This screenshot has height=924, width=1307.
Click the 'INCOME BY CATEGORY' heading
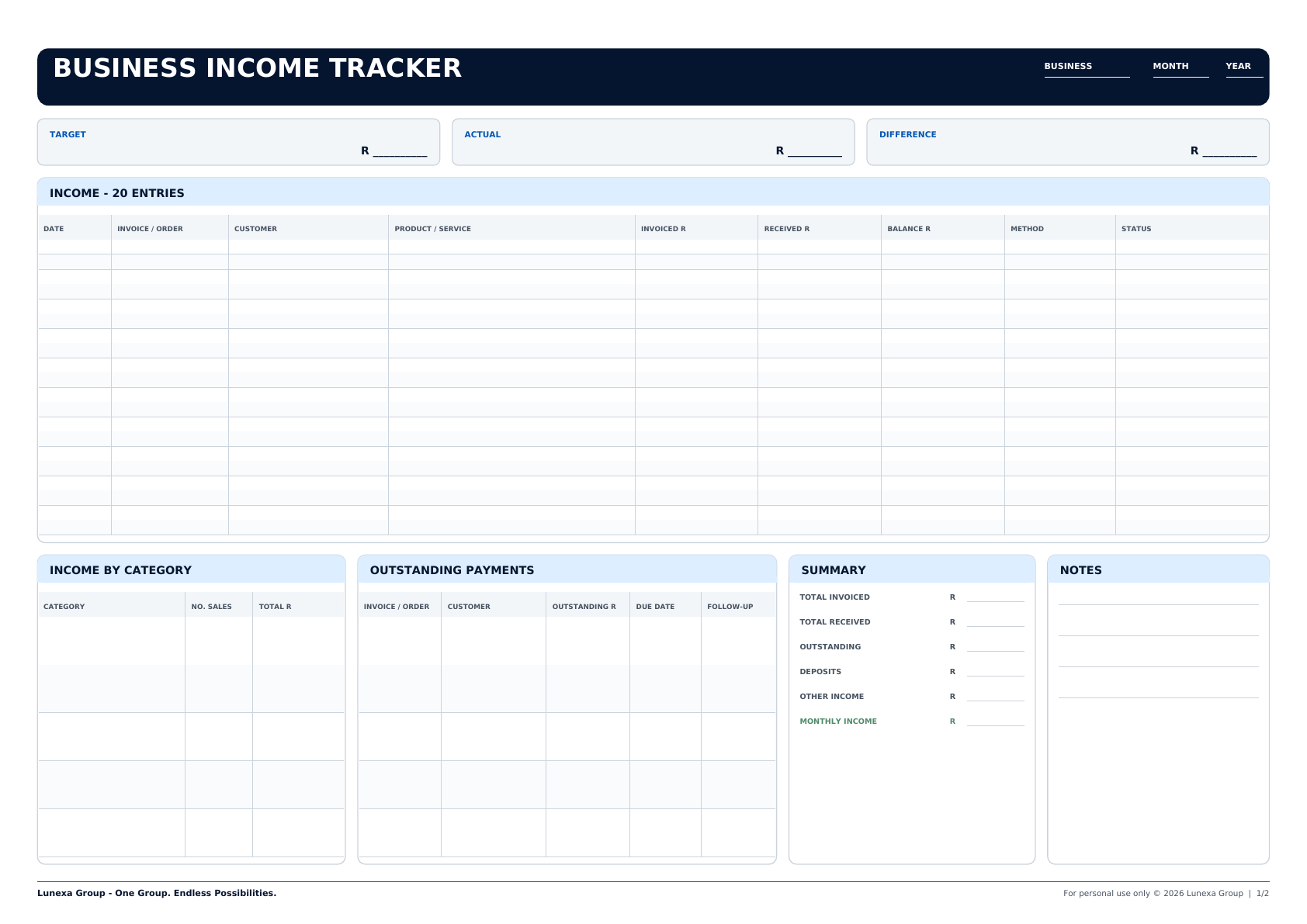coord(120,570)
